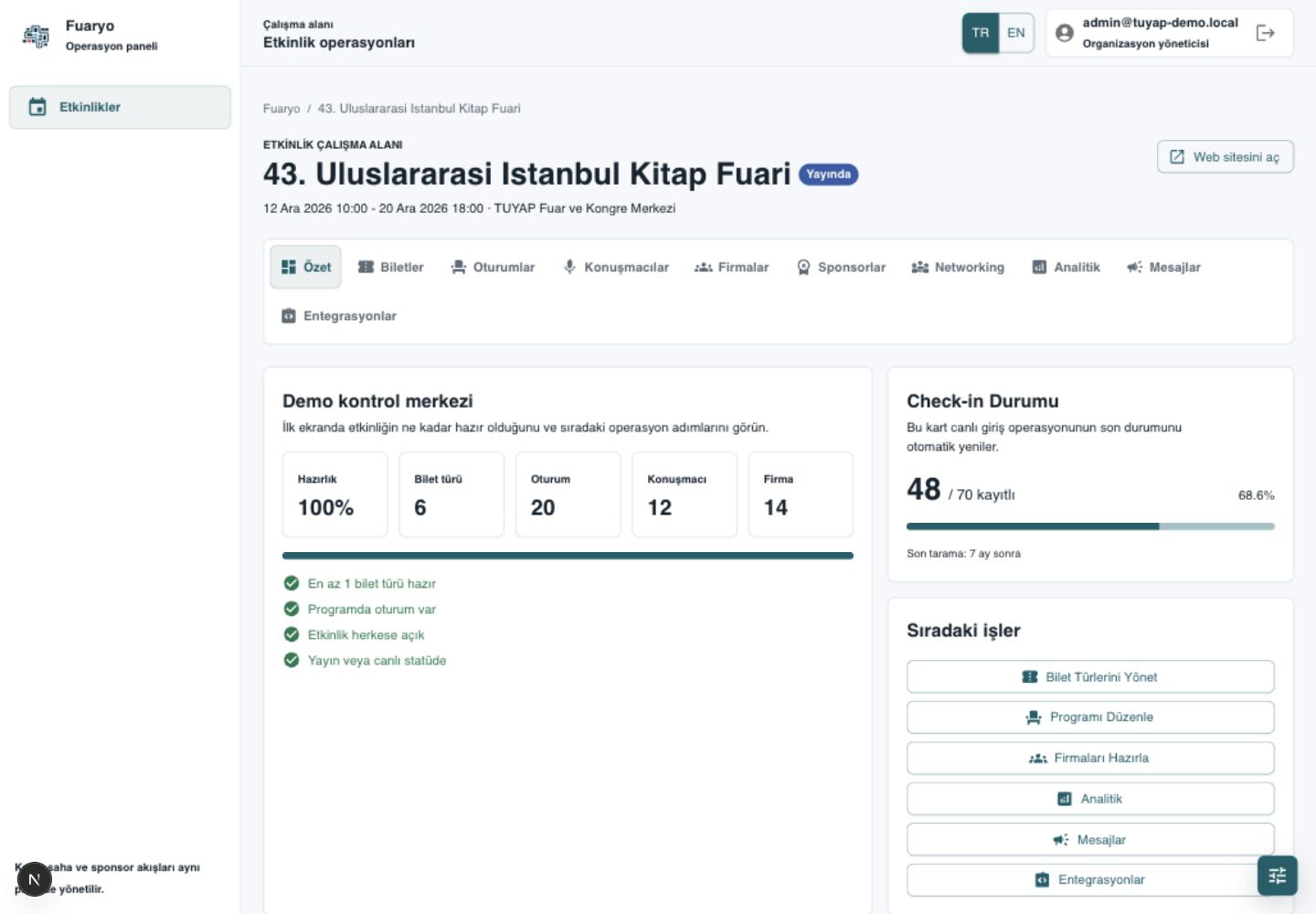Go to the Konuşmacılar tab

616,267
